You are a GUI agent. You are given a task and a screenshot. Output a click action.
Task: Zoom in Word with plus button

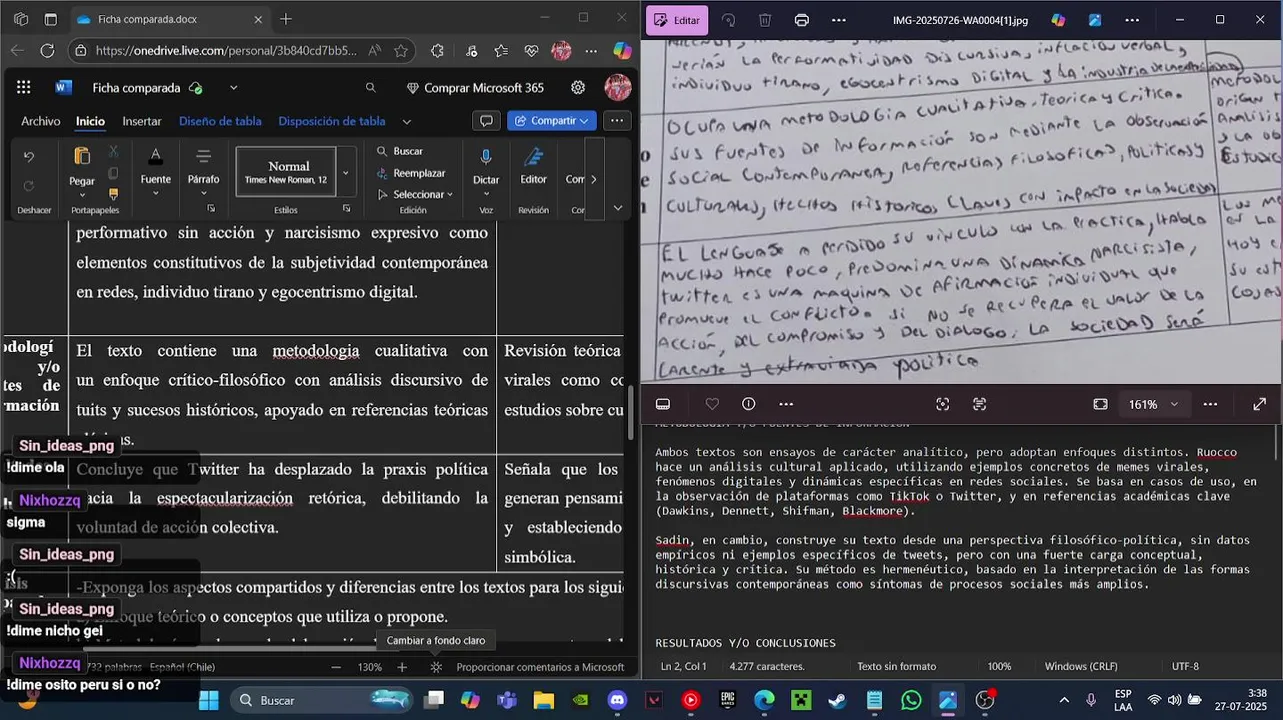tap(402, 667)
